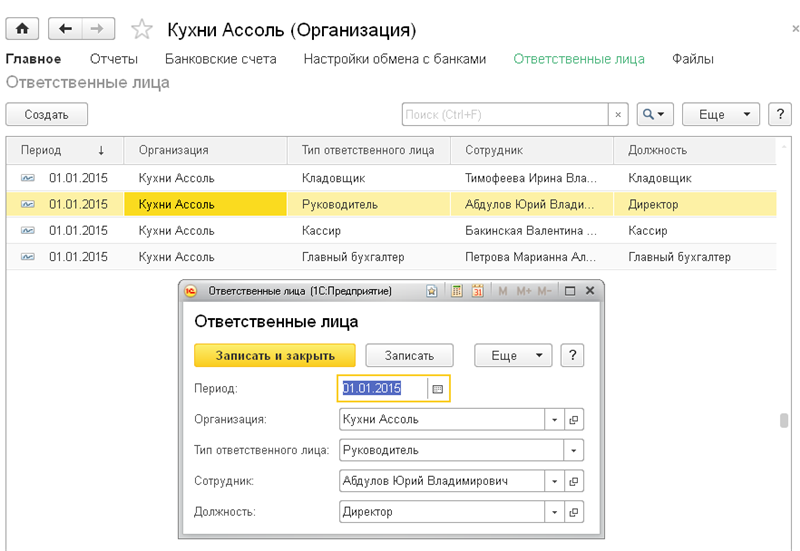Open the Сотрудник record via open icon
This screenshot has width=800, height=551.
[574, 481]
